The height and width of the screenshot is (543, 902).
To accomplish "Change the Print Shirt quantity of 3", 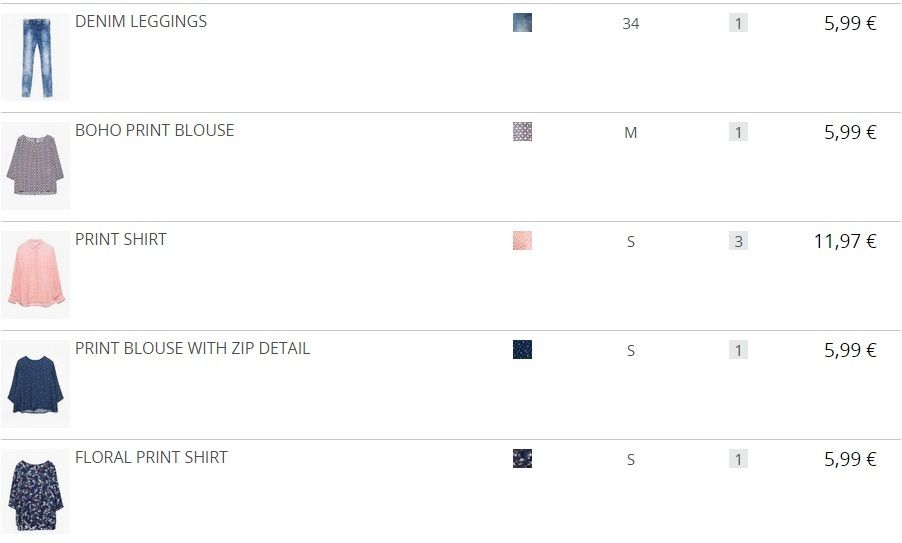I will click(738, 241).
